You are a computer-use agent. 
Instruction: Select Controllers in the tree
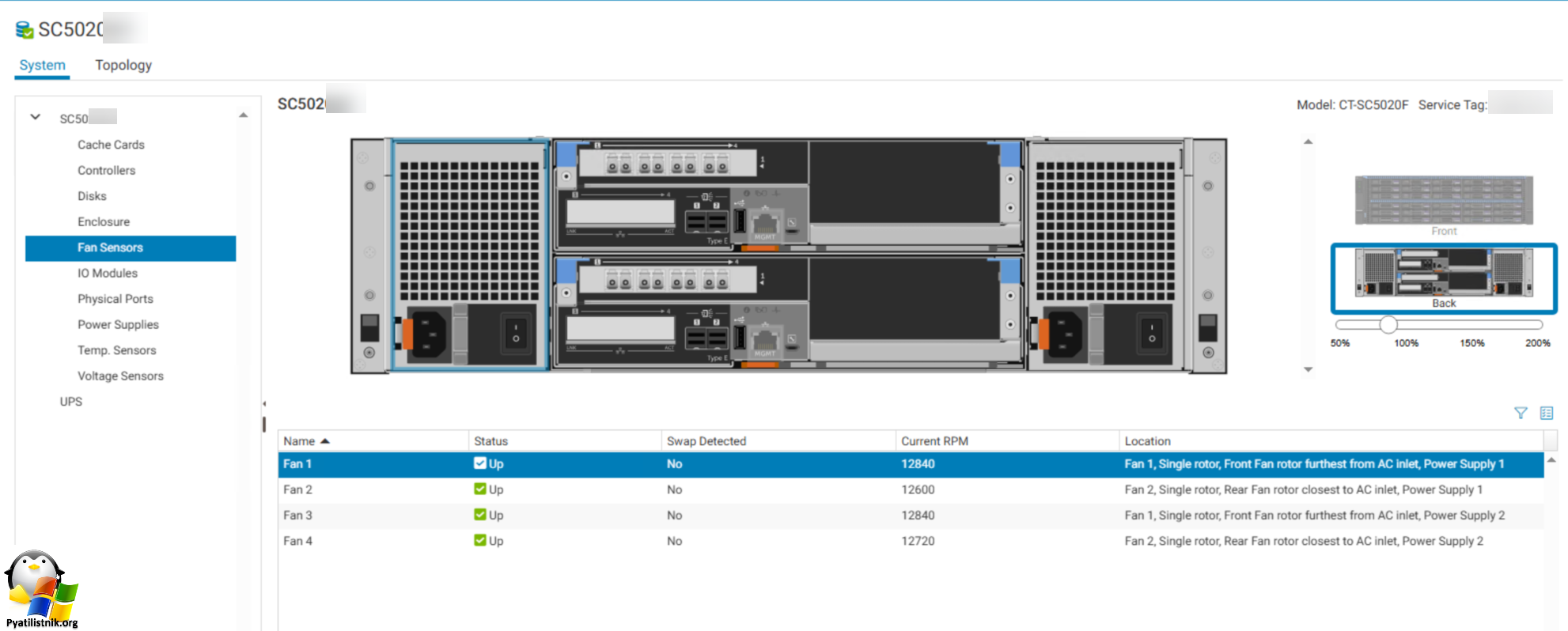(x=106, y=170)
